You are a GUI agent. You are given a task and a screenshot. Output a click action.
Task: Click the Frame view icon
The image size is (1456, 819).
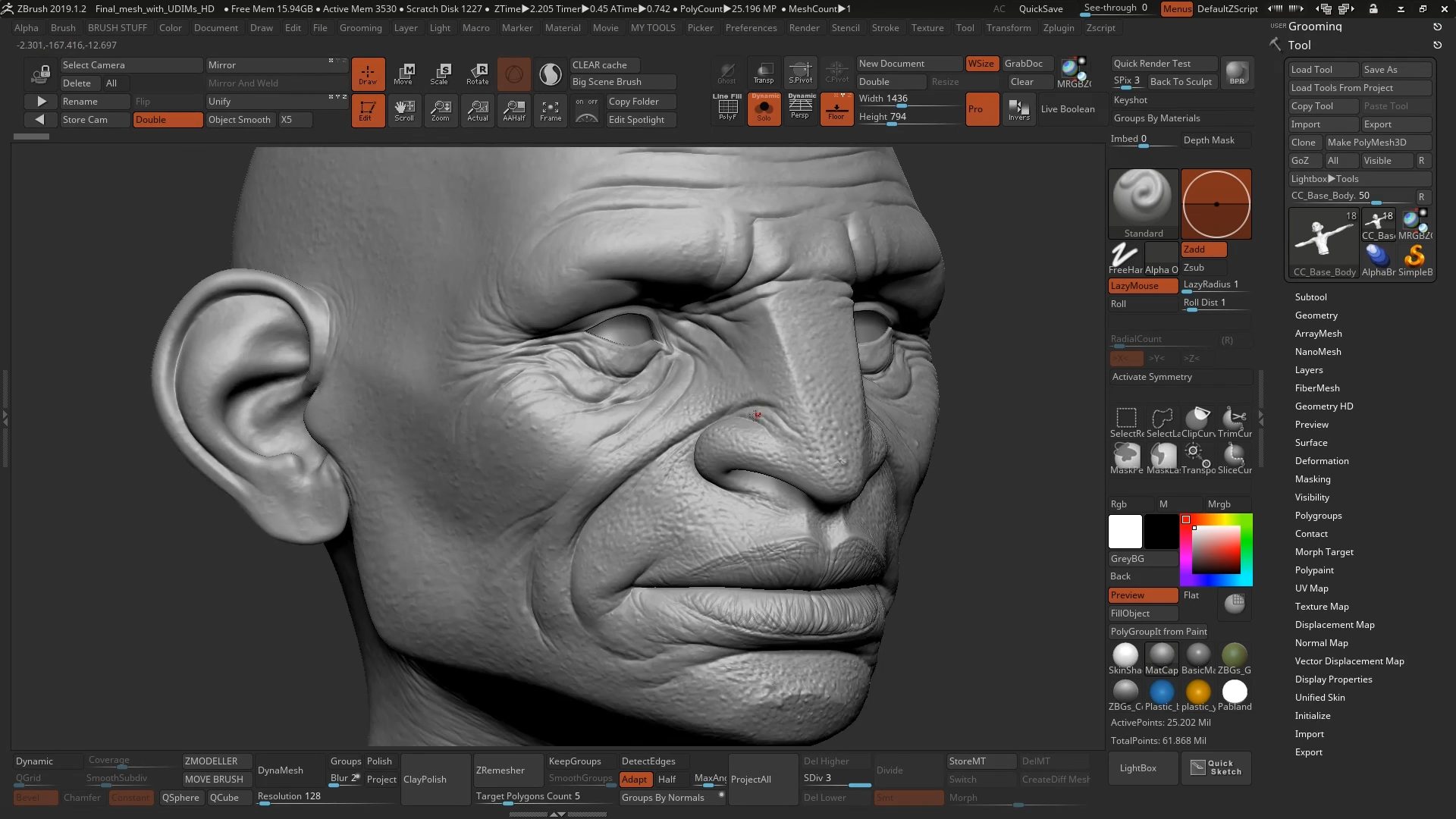(551, 111)
